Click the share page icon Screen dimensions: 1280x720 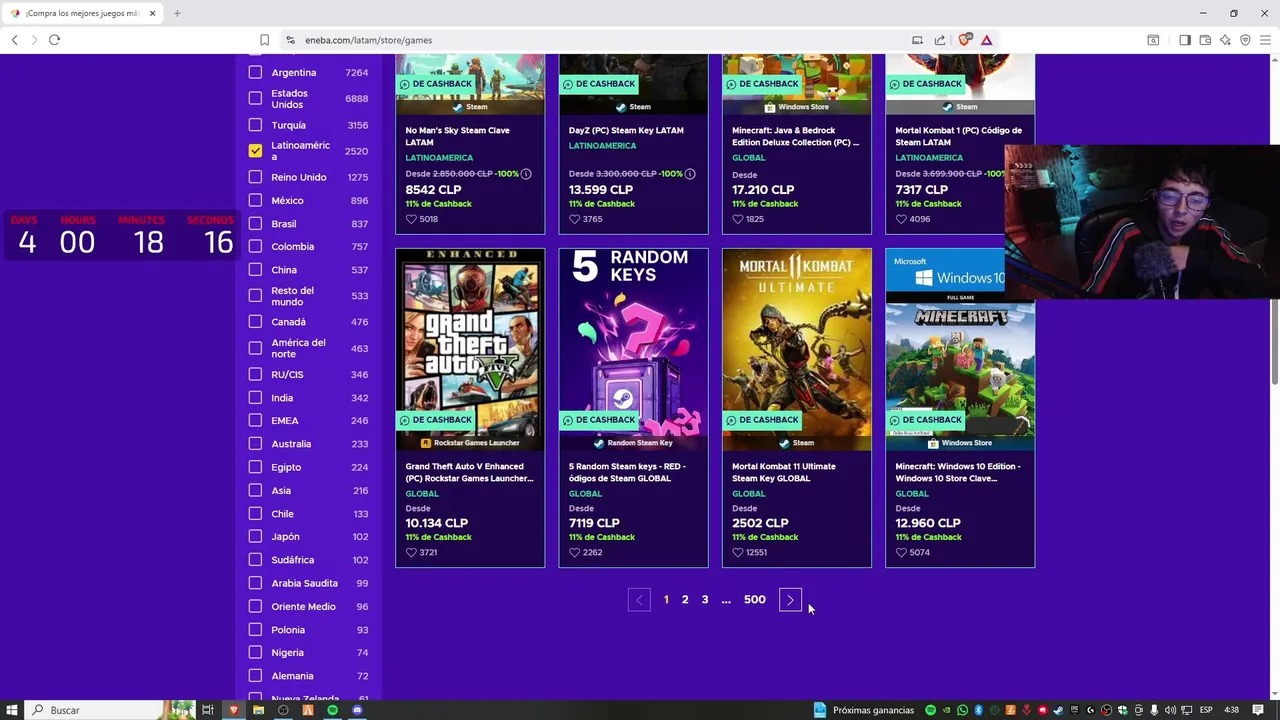(940, 40)
